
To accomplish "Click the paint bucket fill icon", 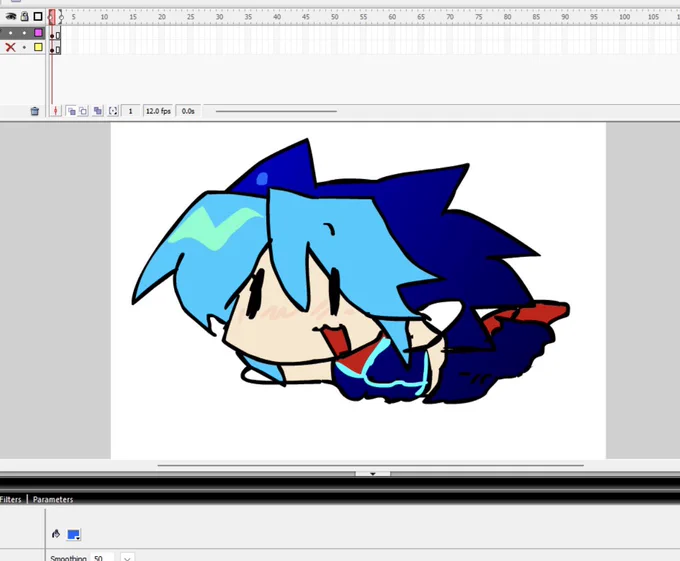I will pyautogui.click(x=56, y=534).
